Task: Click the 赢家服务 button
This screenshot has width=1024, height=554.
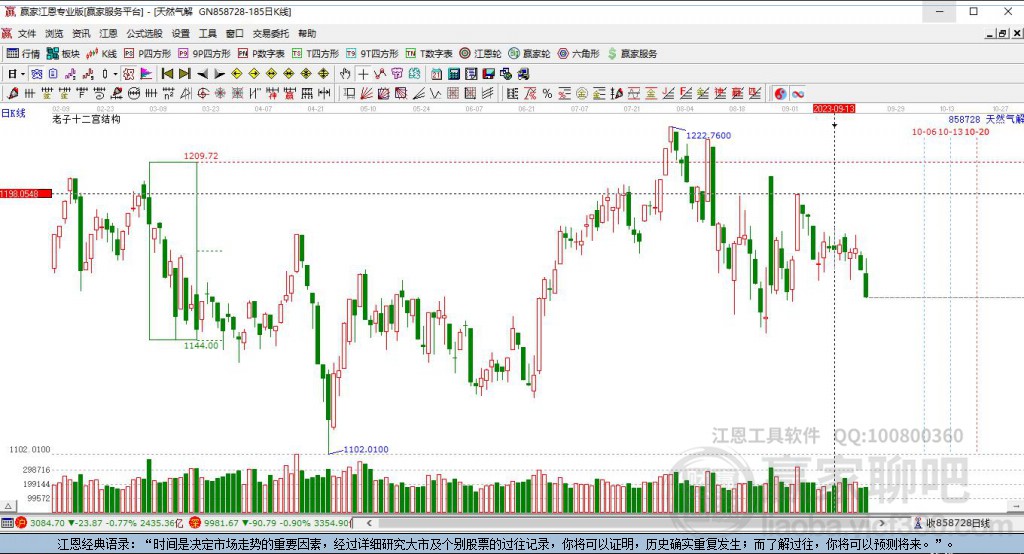Action: pyautogui.click(x=632, y=54)
